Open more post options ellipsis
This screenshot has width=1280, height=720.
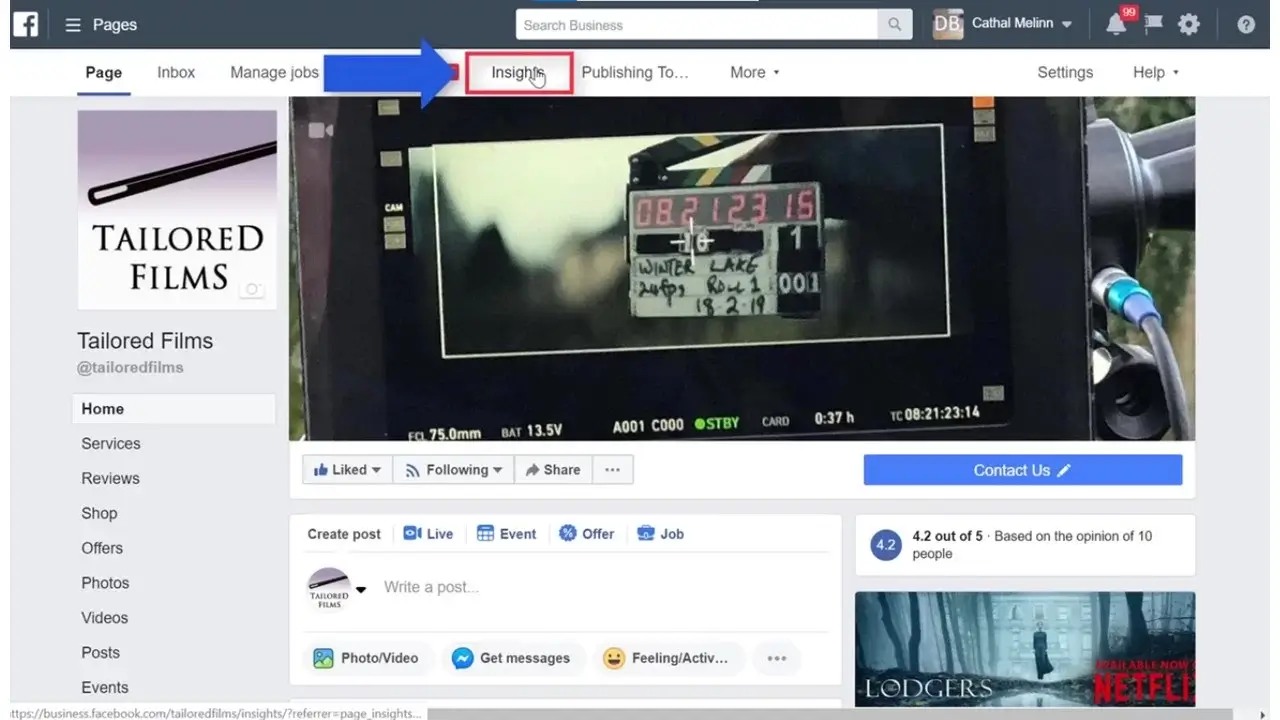coord(777,658)
